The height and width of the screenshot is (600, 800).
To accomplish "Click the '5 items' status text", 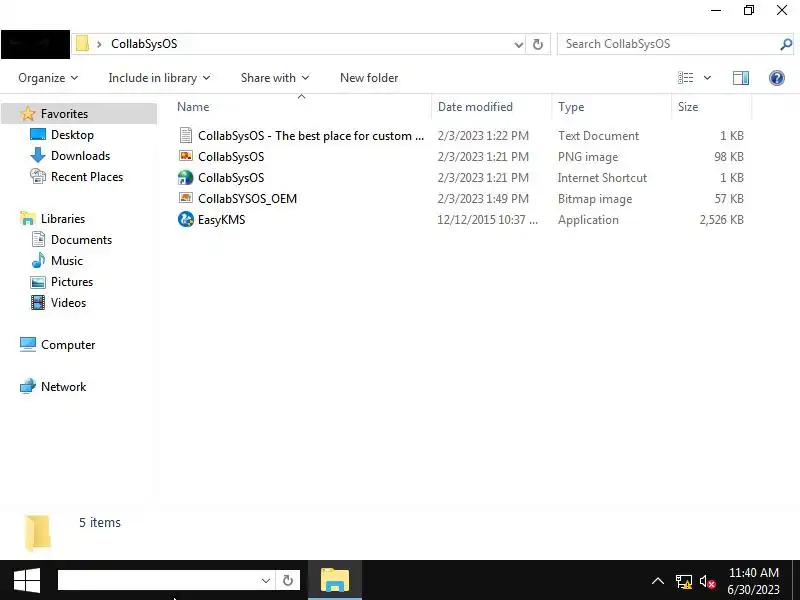I will tap(100, 522).
